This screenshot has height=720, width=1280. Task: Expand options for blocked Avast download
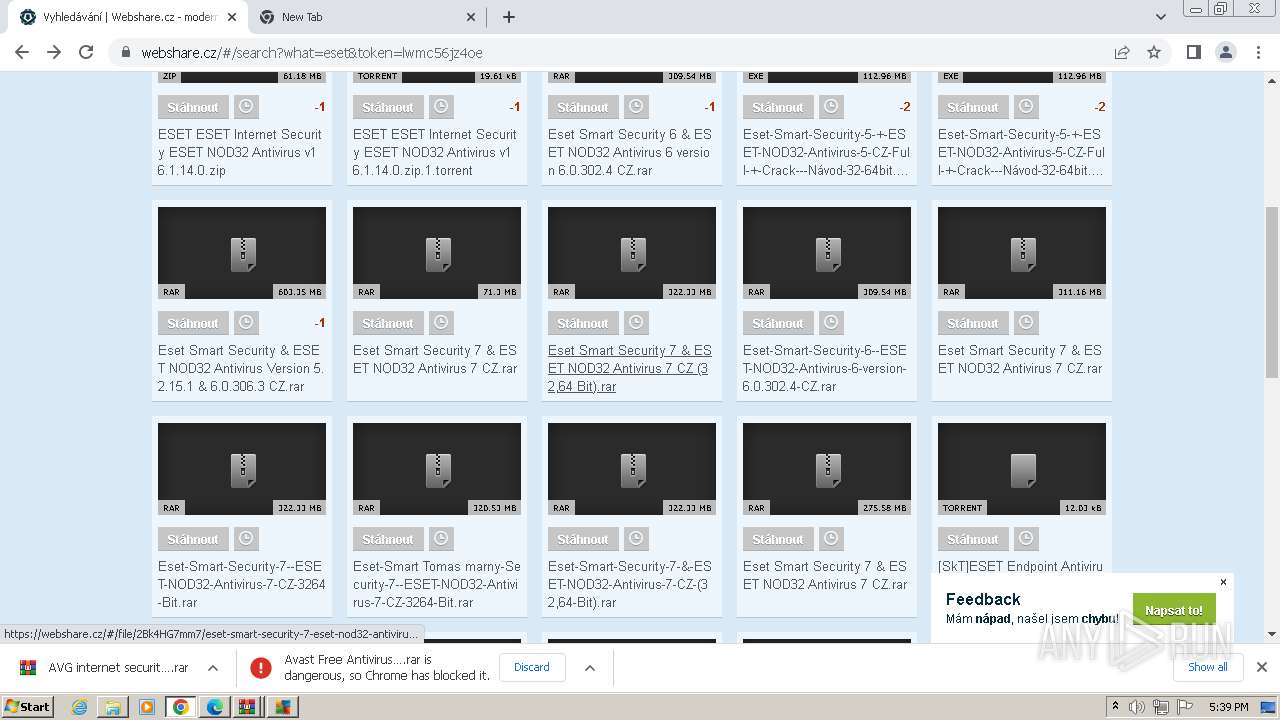tap(590, 667)
